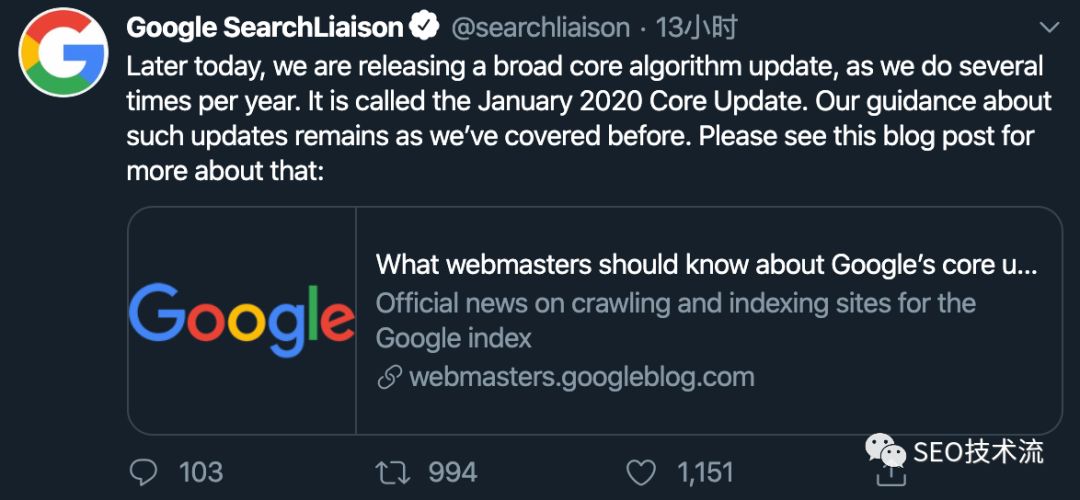
Task: Open the tweet via 13小时 timestamp
Action: [697, 27]
